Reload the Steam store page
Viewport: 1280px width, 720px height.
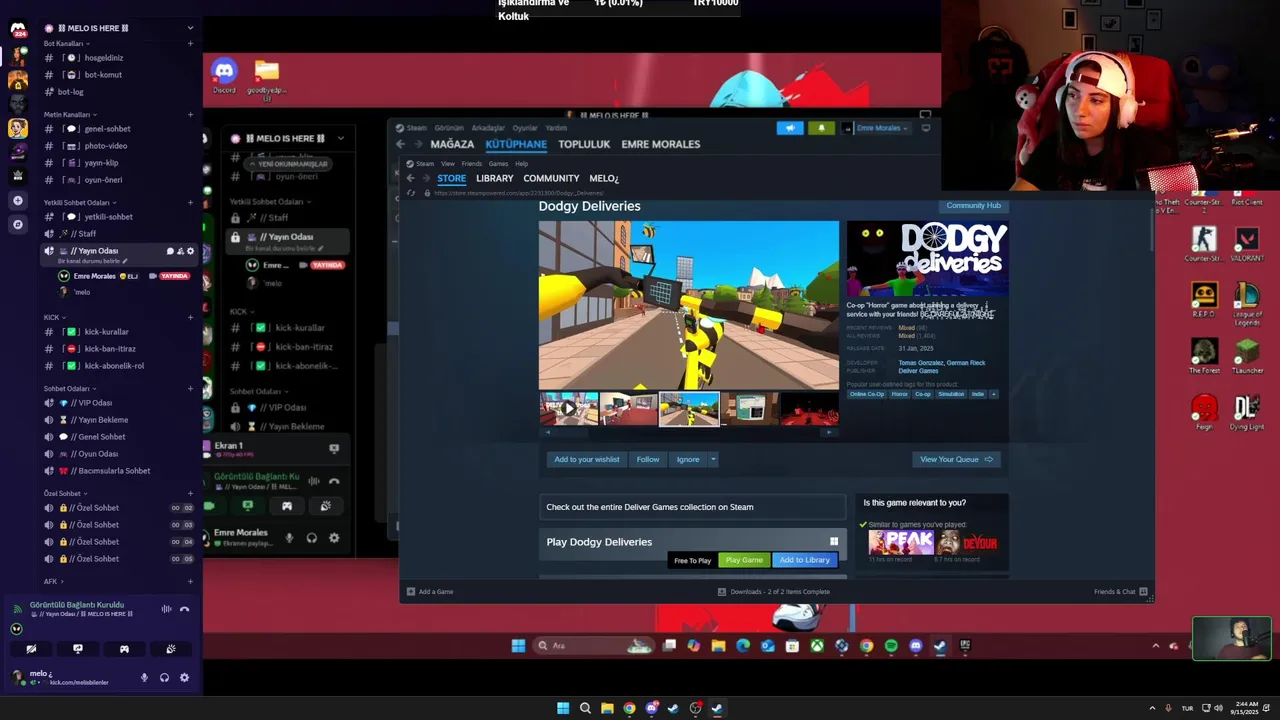coord(410,193)
